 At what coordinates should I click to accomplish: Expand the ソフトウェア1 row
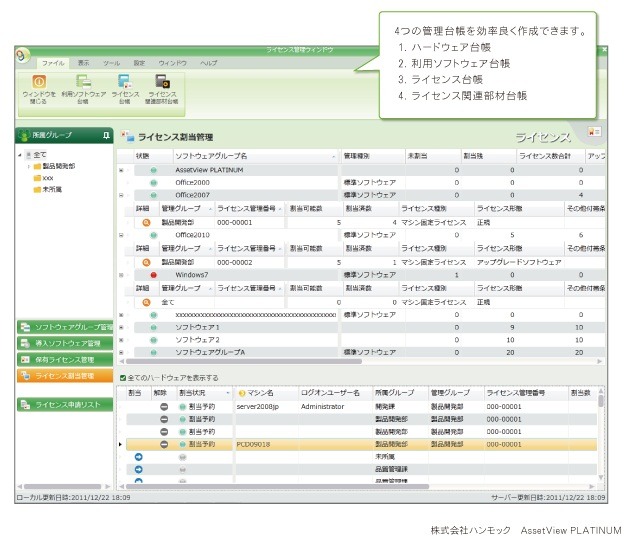pyautogui.click(x=121, y=328)
